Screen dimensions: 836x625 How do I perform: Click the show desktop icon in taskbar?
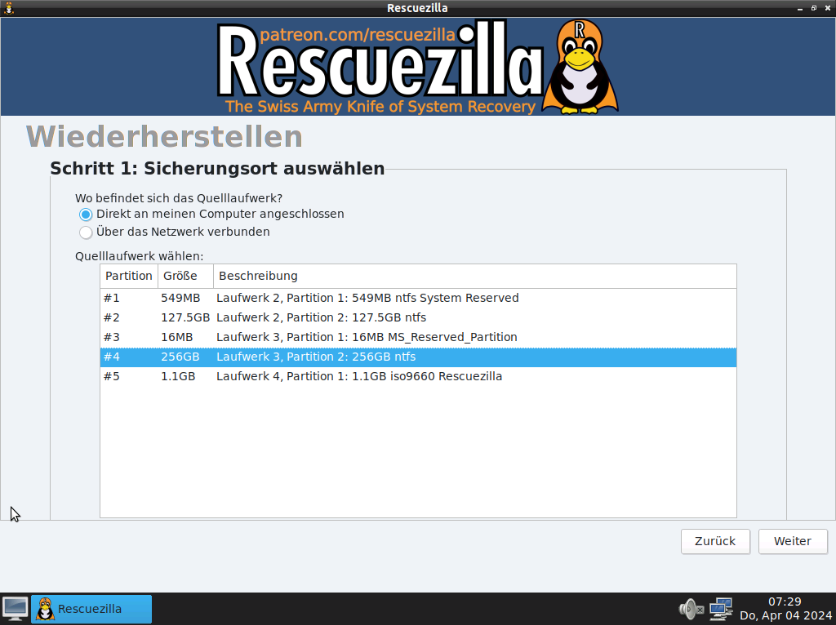[15, 608]
